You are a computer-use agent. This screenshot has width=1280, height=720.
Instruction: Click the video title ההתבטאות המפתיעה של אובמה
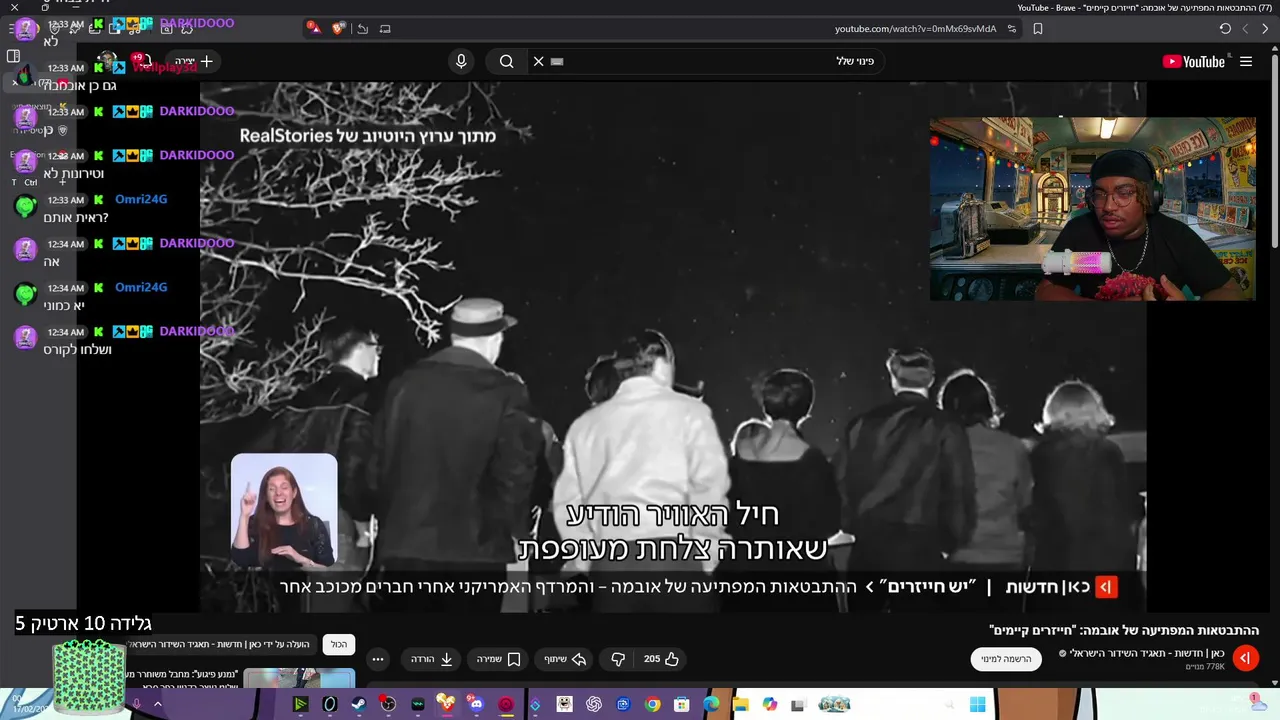[1124, 631]
